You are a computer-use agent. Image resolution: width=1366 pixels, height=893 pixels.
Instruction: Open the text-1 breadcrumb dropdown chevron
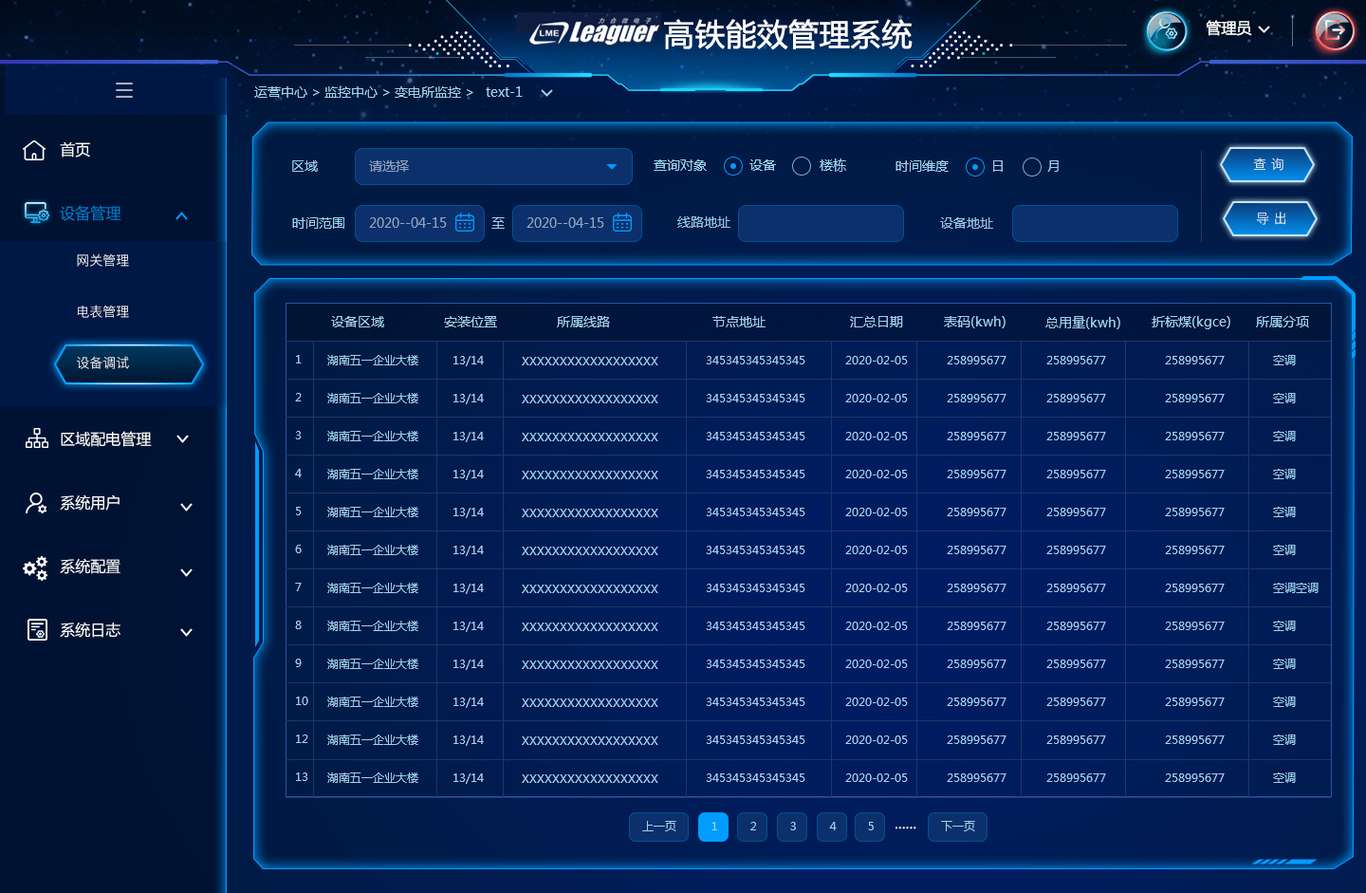(x=547, y=93)
